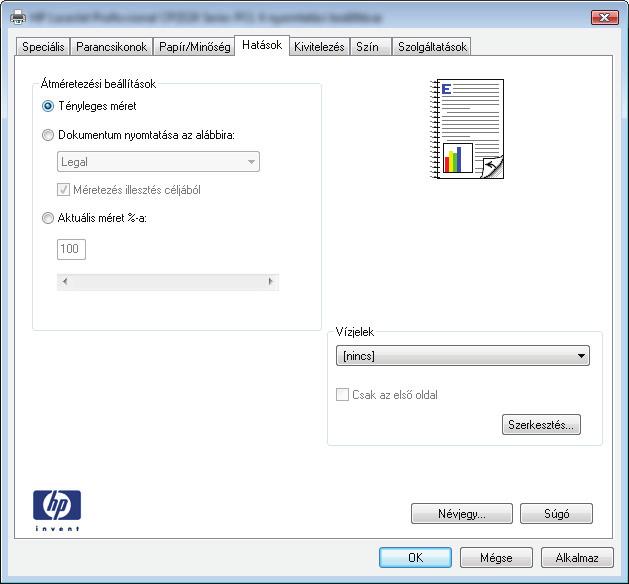Select the Hatások tab
This screenshot has width=629, height=584.
point(262,45)
